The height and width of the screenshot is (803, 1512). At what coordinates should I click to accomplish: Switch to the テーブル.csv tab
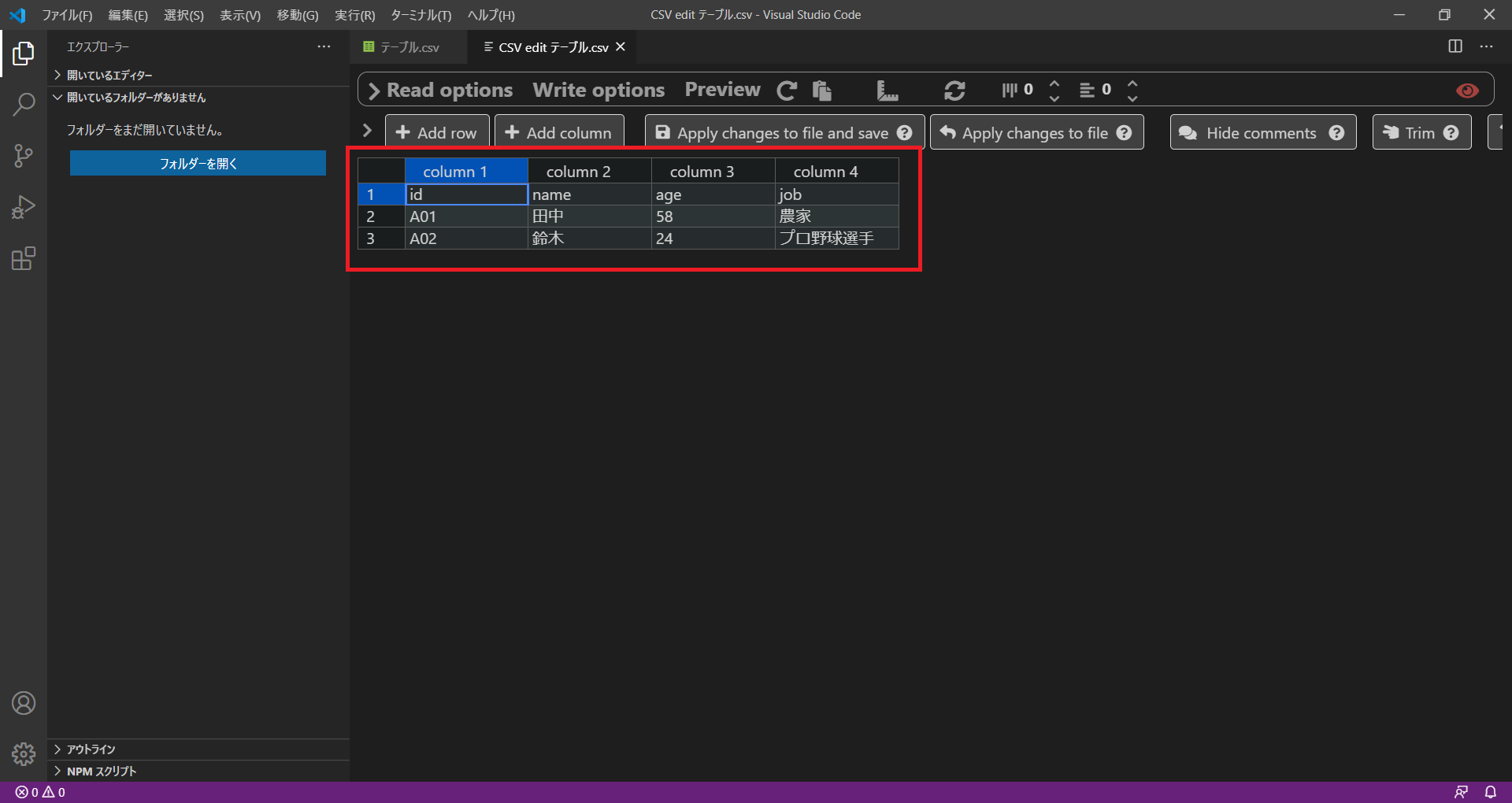pyautogui.click(x=409, y=47)
